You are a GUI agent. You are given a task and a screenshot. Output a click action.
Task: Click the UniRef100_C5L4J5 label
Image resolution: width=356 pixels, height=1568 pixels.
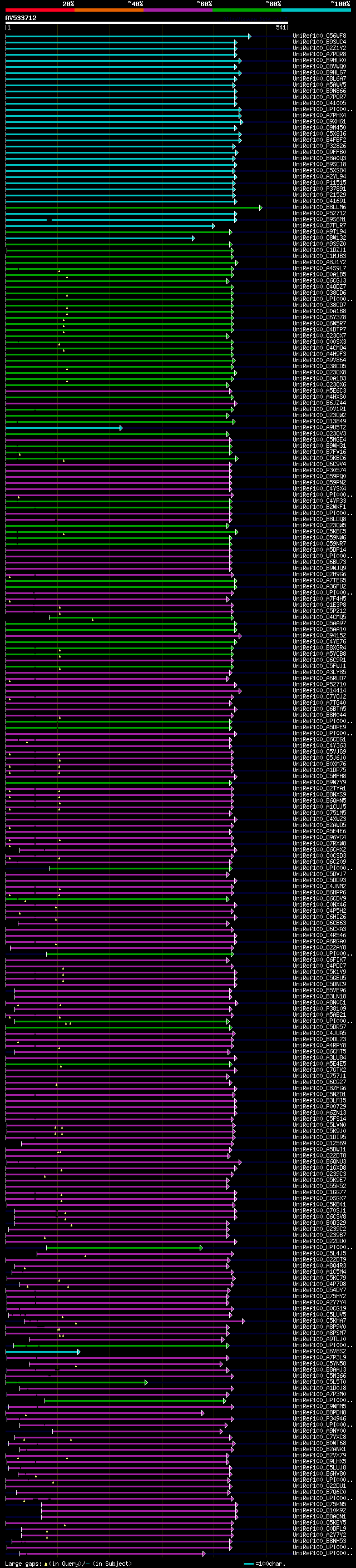click(319, 1253)
